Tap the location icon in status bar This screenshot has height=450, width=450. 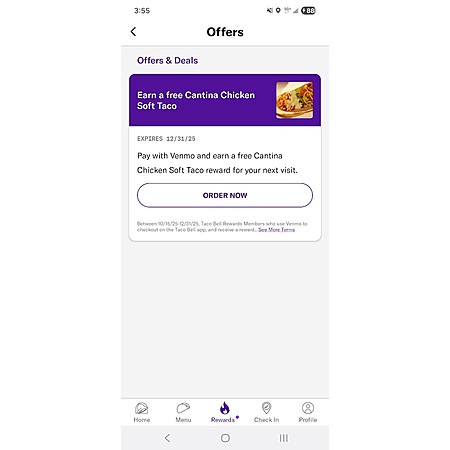click(x=278, y=11)
